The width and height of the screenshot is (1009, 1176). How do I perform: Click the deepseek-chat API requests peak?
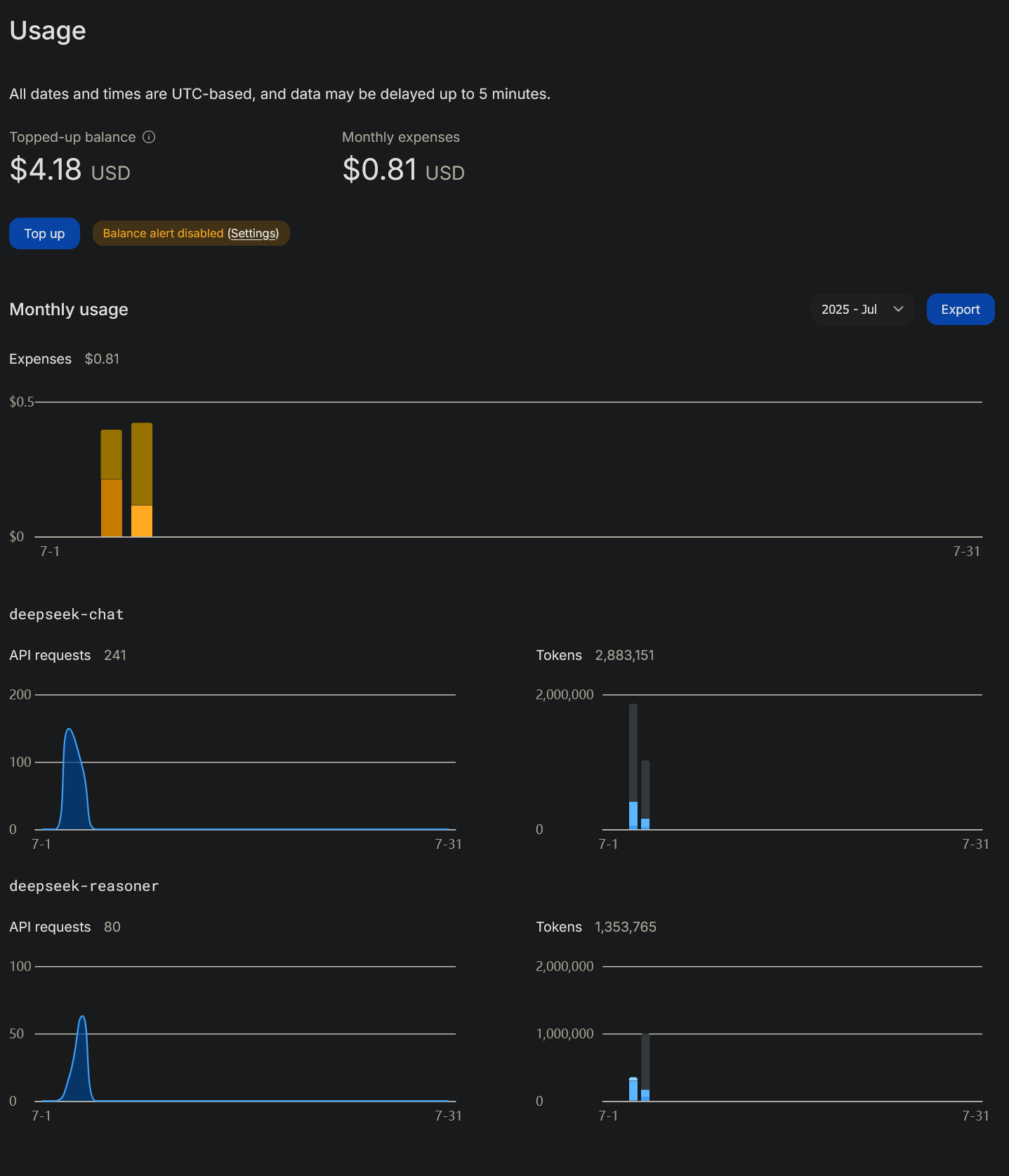click(69, 730)
